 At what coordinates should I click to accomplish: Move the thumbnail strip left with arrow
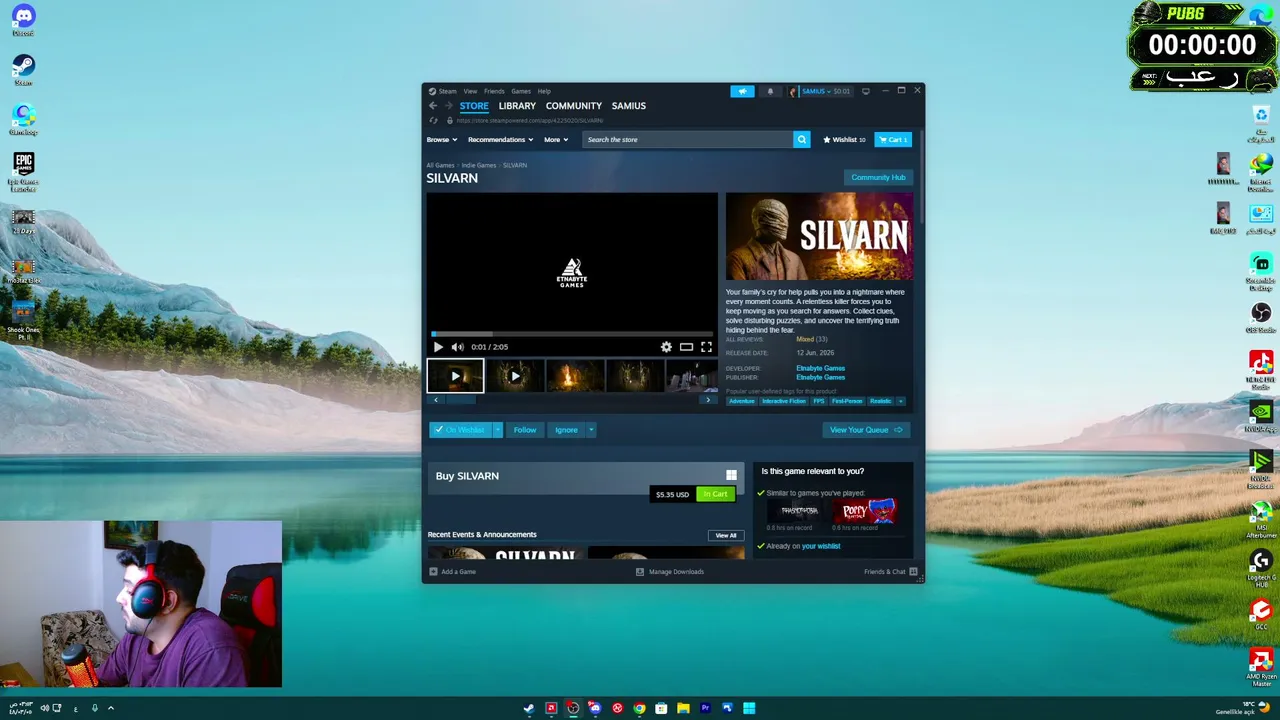click(x=435, y=400)
